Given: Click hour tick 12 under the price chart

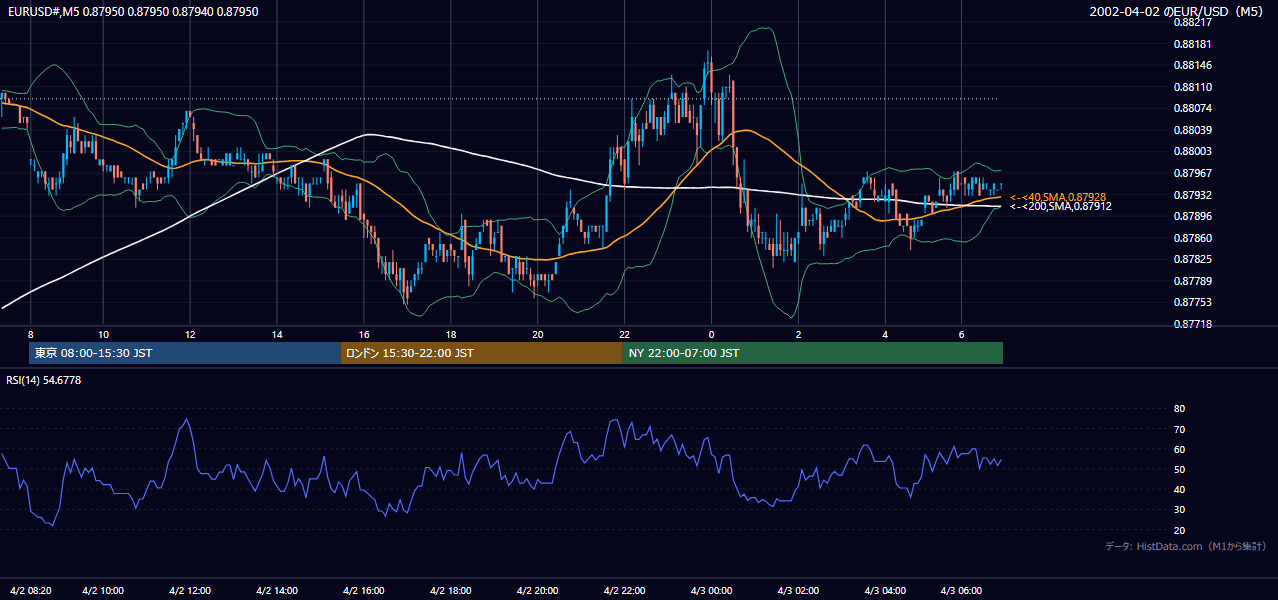Looking at the screenshot, I should pyautogui.click(x=190, y=334).
